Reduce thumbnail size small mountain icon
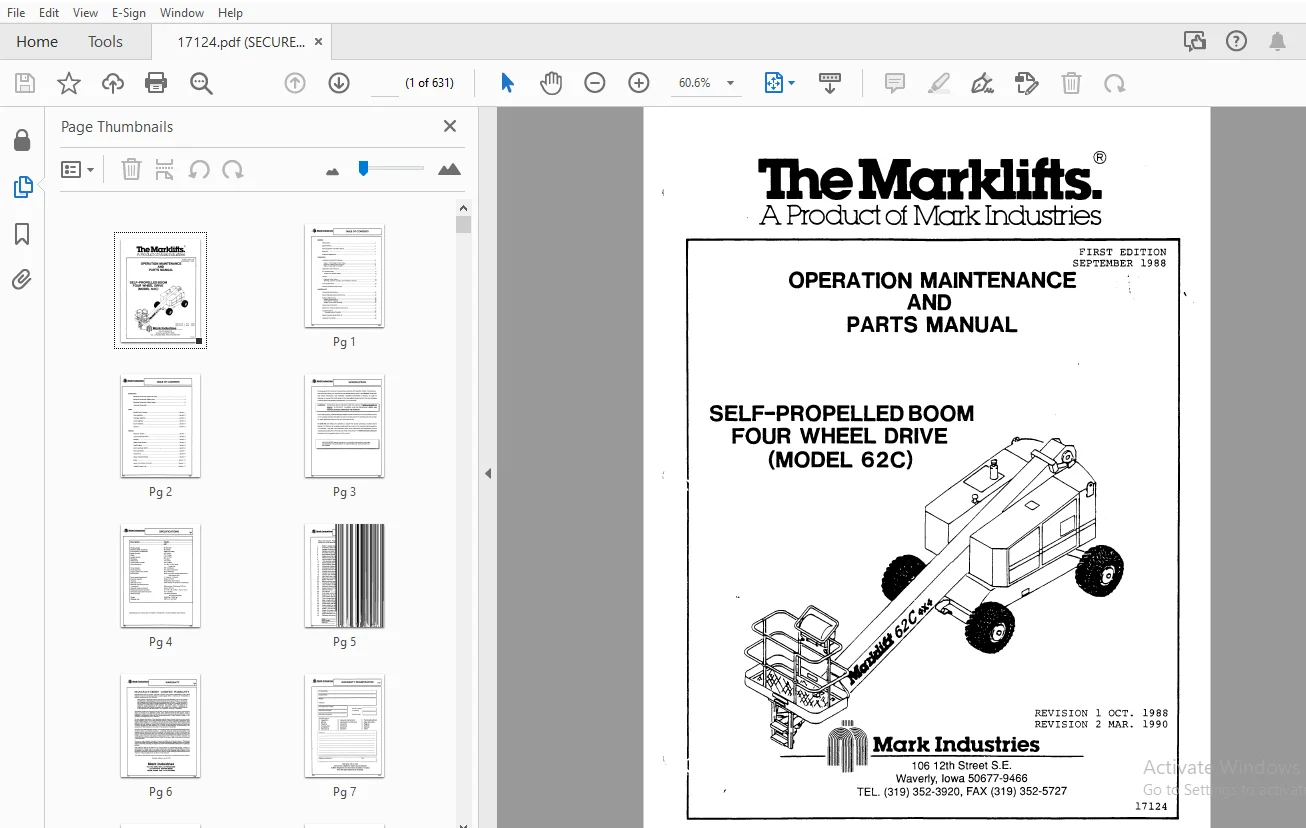The height and width of the screenshot is (828, 1306). 333,171
